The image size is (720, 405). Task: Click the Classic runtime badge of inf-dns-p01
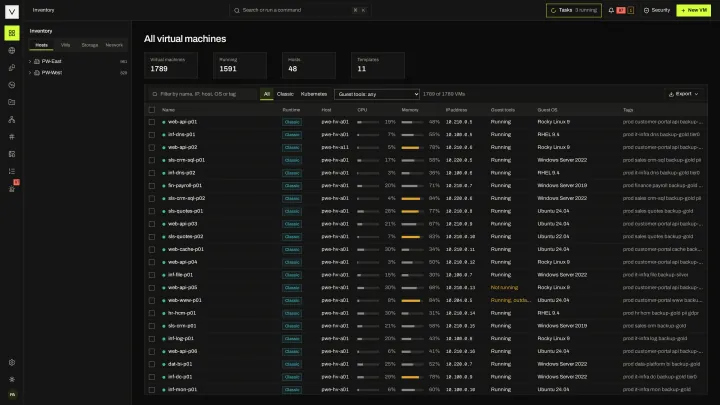click(x=292, y=135)
